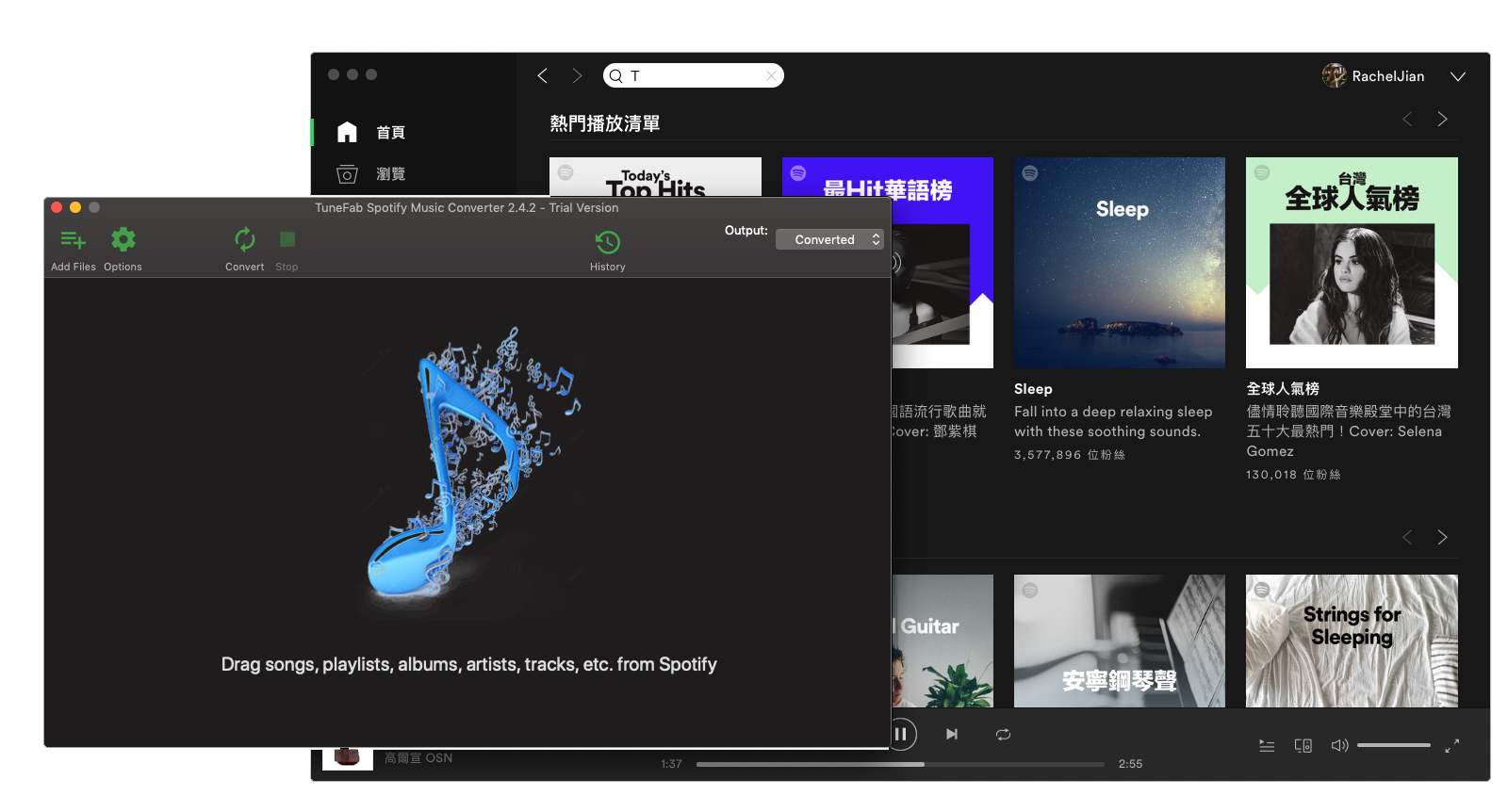Start conversion with the Convert icon

click(x=244, y=241)
